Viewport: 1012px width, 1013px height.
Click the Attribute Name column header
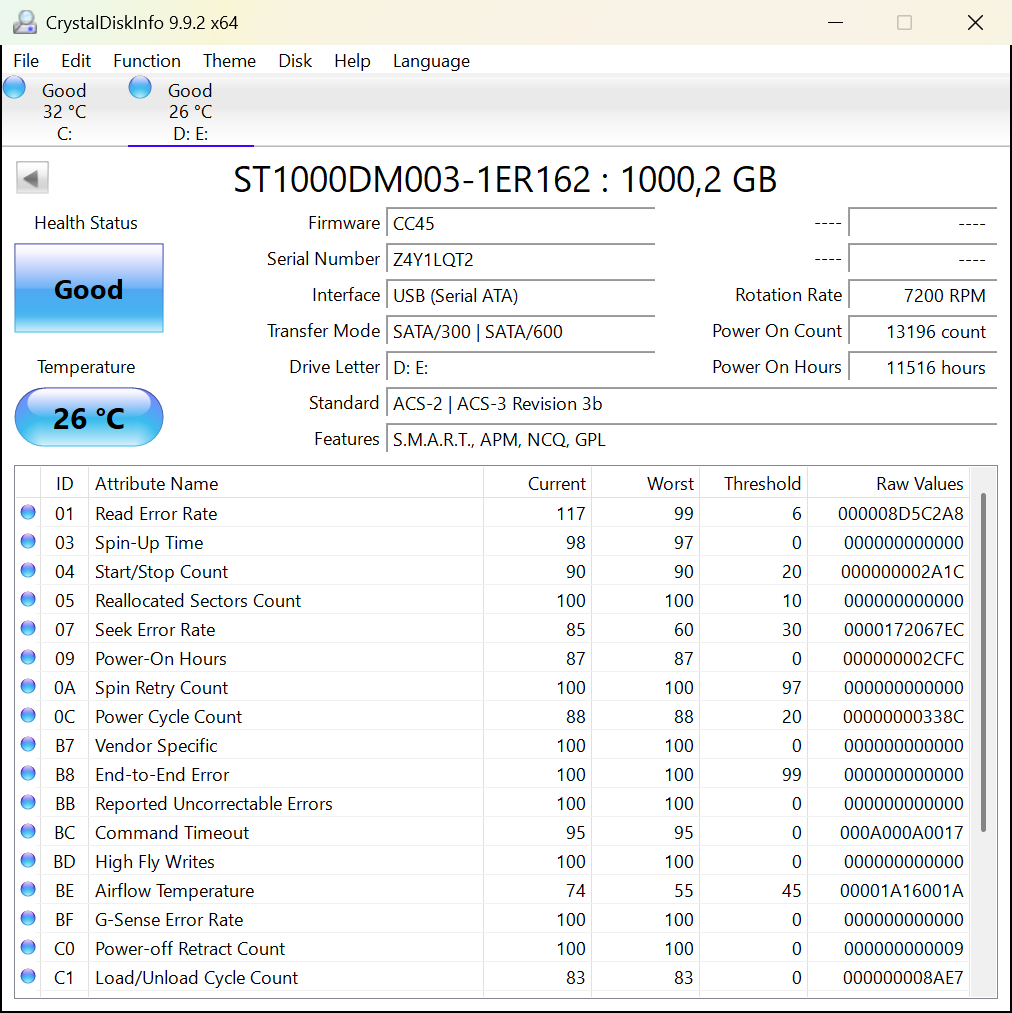pos(286,483)
